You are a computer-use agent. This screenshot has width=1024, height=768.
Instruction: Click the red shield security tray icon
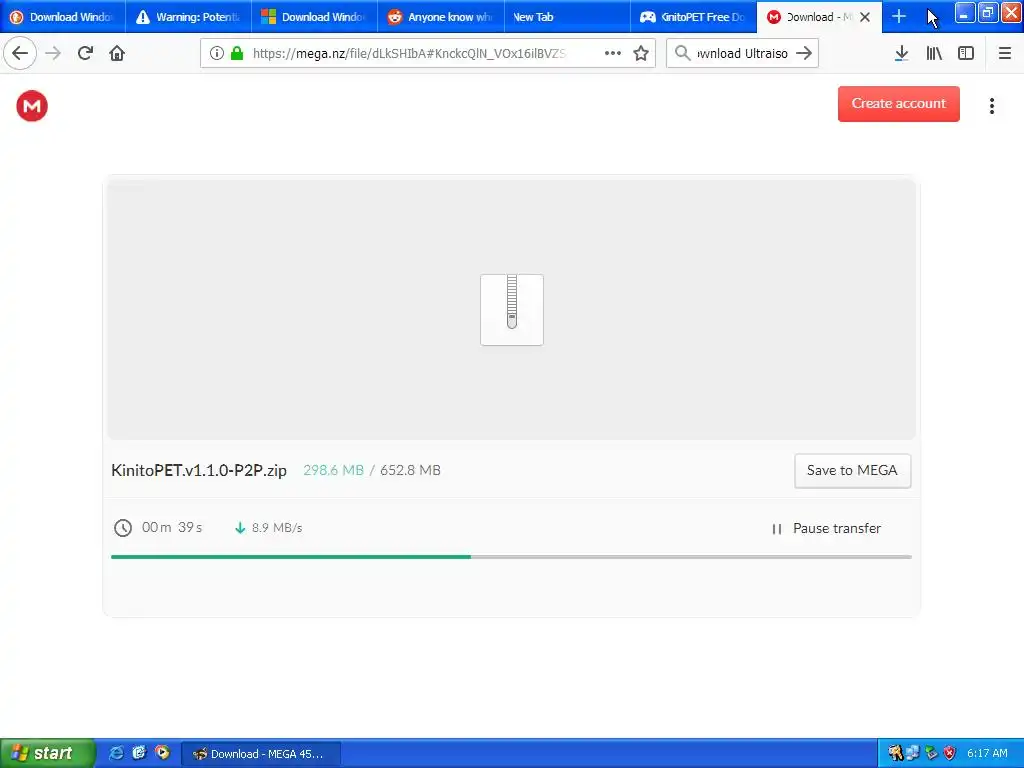(950, 753)
